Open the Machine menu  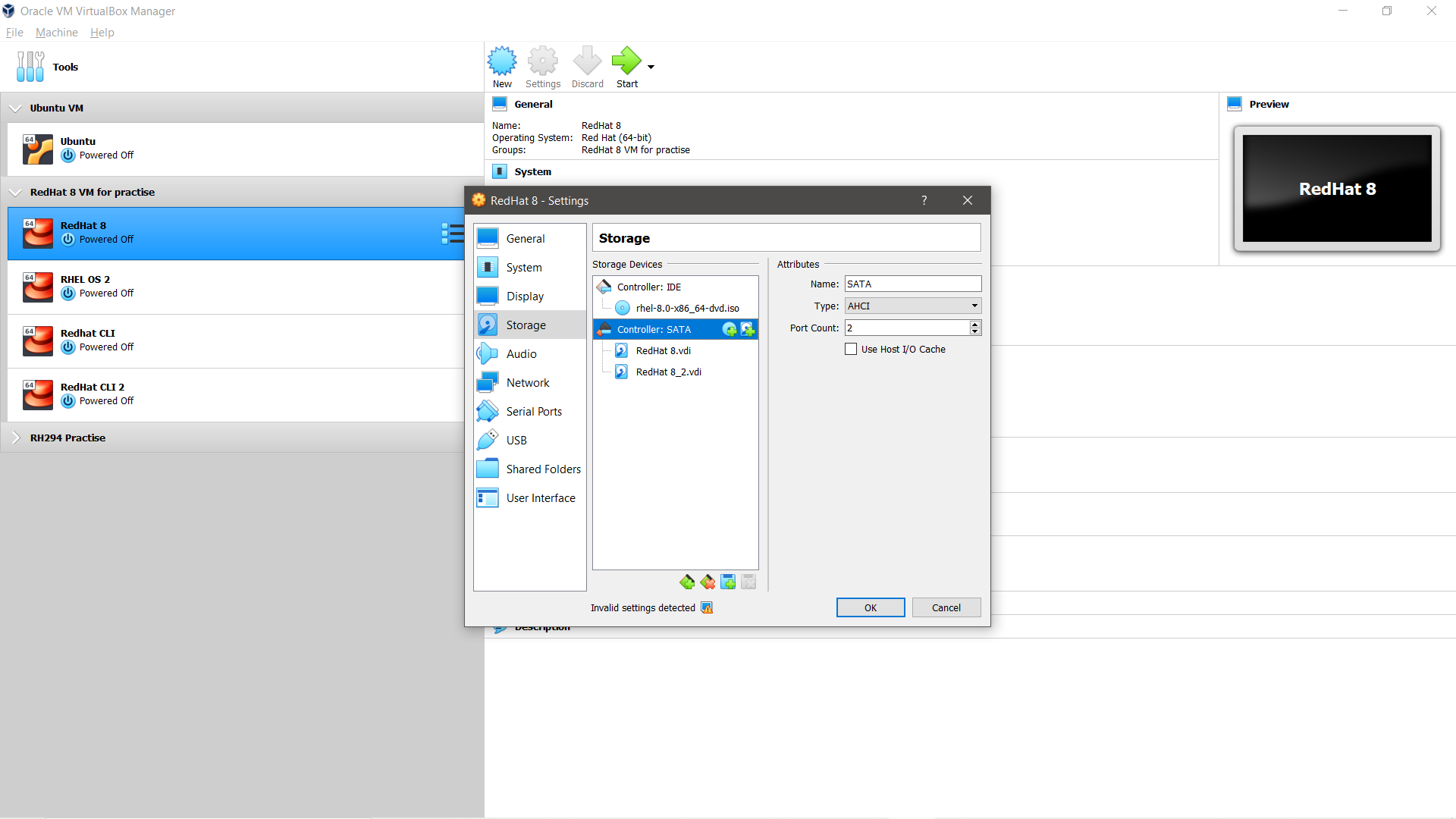point(57,33)
